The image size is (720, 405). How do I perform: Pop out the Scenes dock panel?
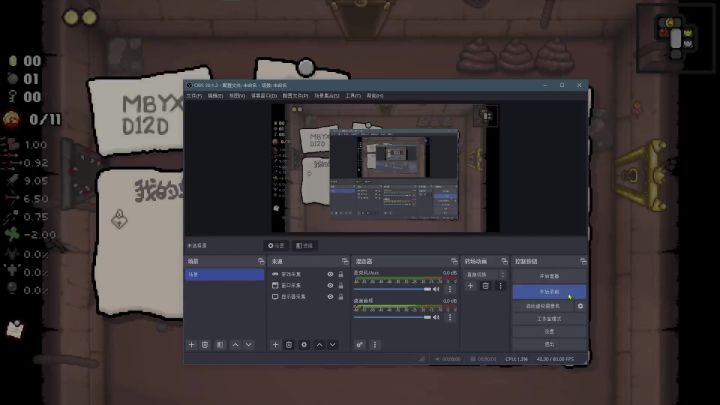point(261,261)
